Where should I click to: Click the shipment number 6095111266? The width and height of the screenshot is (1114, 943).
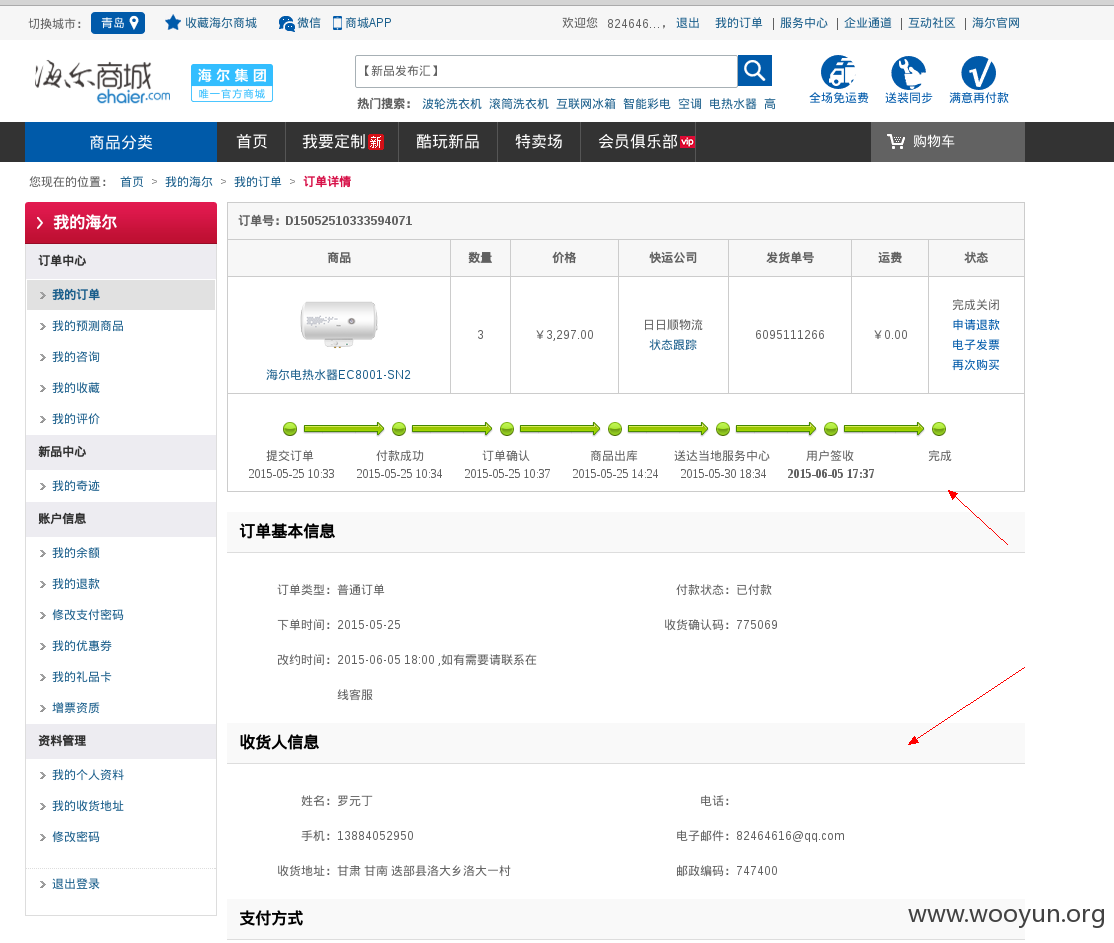789,335
